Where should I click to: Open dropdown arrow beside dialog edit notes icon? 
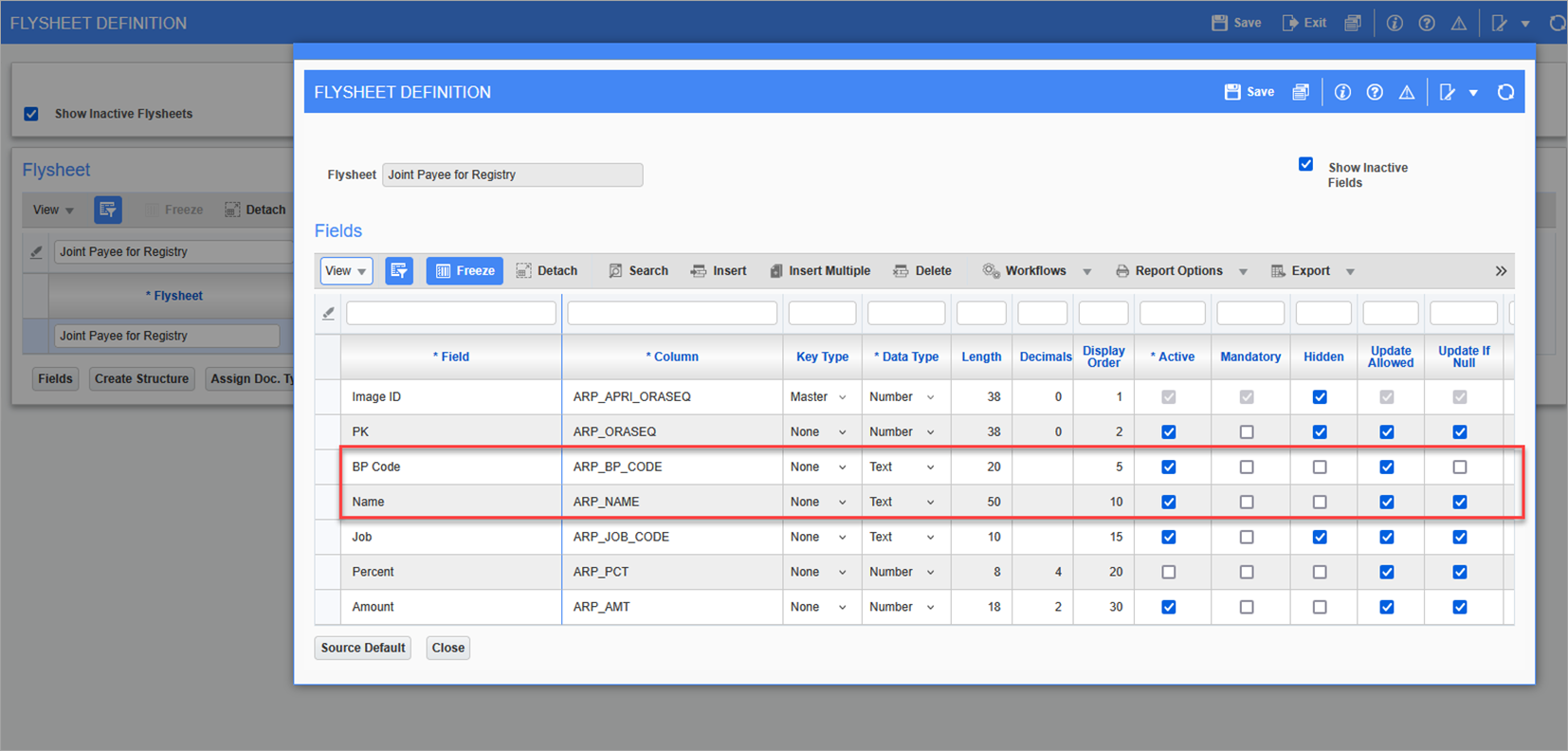click(x=1473, y=93)
